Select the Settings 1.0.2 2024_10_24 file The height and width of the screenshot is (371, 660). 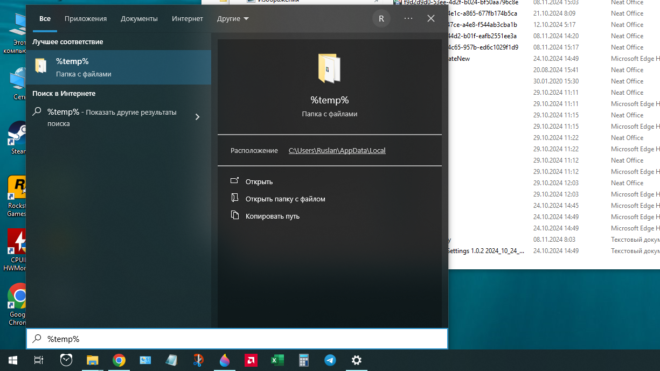click(x=486, y=251)
